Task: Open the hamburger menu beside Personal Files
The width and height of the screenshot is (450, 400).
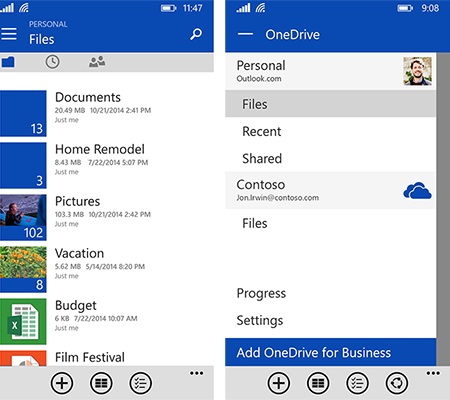Action: pos(9,34)
